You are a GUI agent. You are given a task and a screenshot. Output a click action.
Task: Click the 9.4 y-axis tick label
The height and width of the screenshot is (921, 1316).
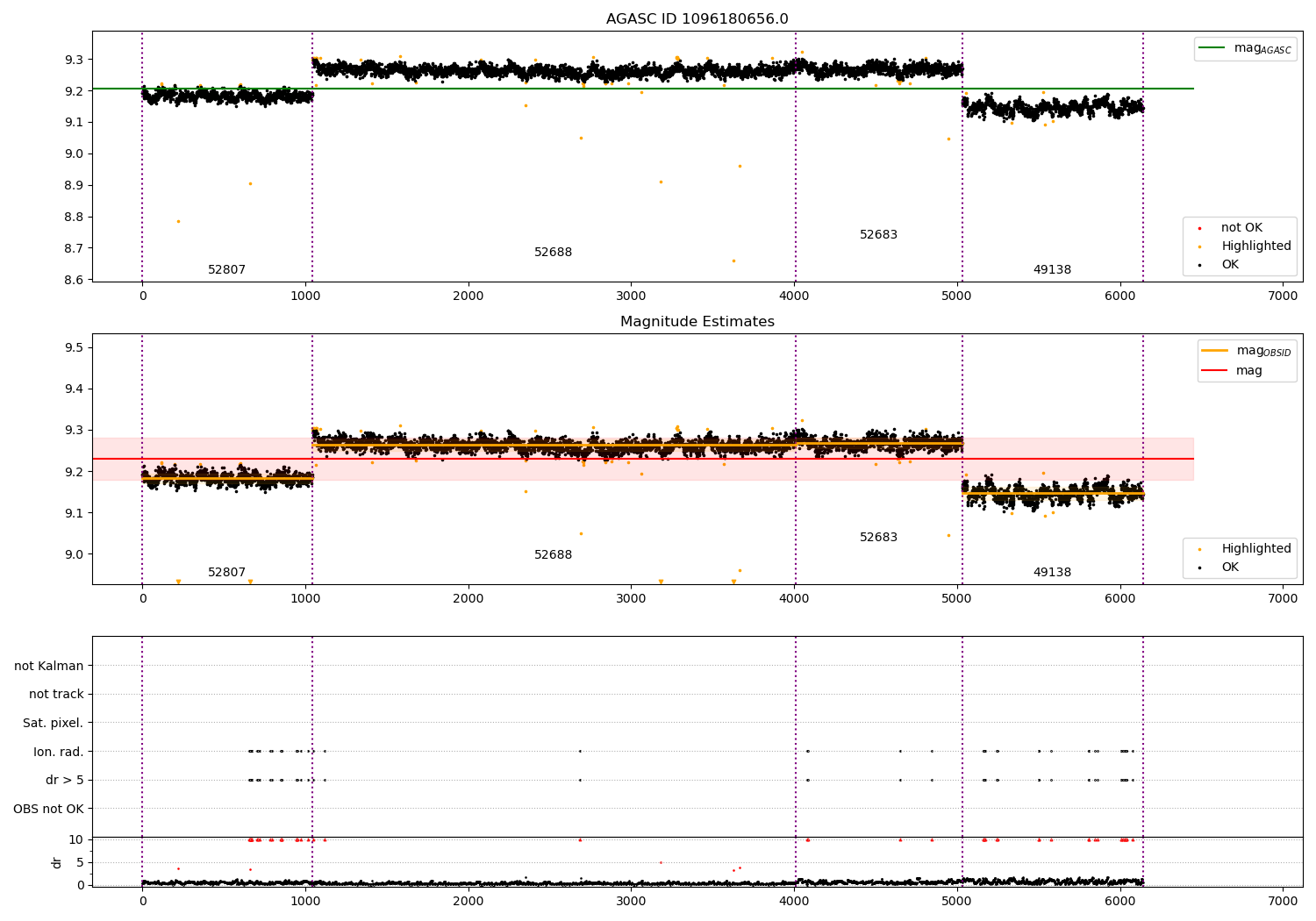coord(73,389)
